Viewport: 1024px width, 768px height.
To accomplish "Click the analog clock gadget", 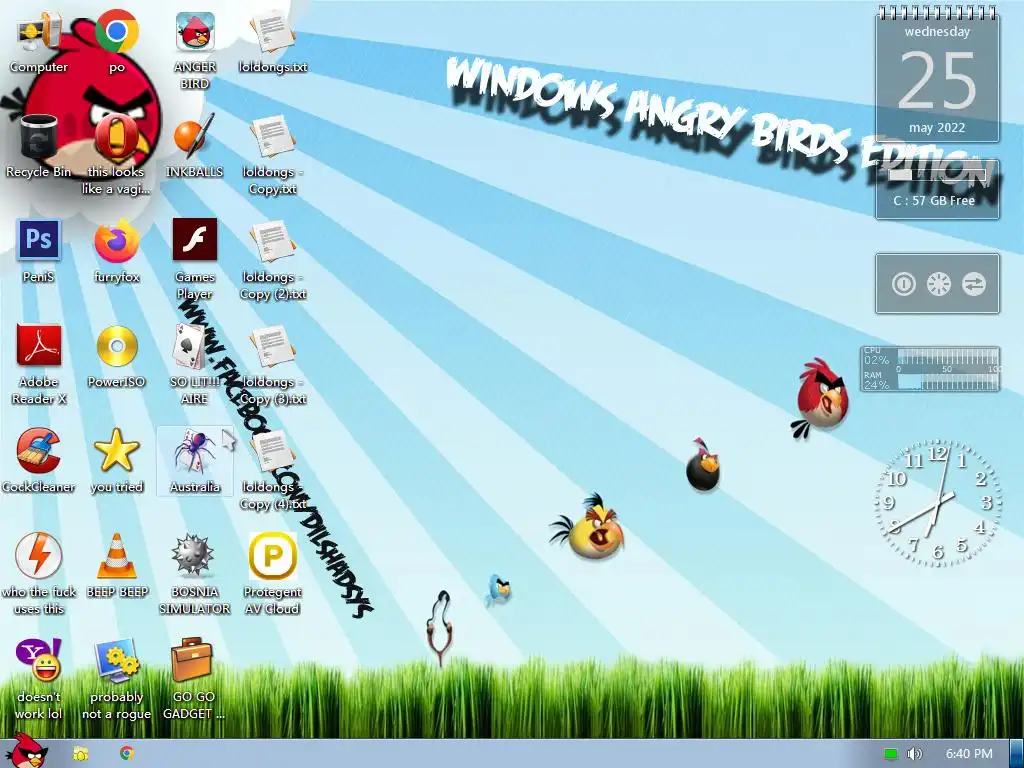I will 937,503.
